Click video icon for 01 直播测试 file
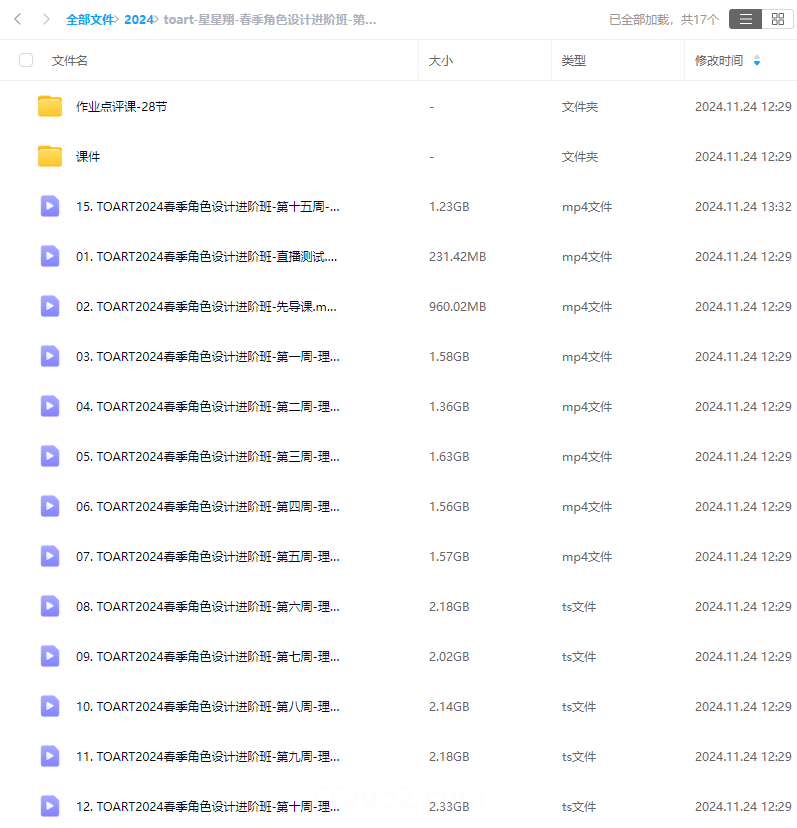Image resolution: width=797 pixels, height=828 pixels. tap(50, 256)
